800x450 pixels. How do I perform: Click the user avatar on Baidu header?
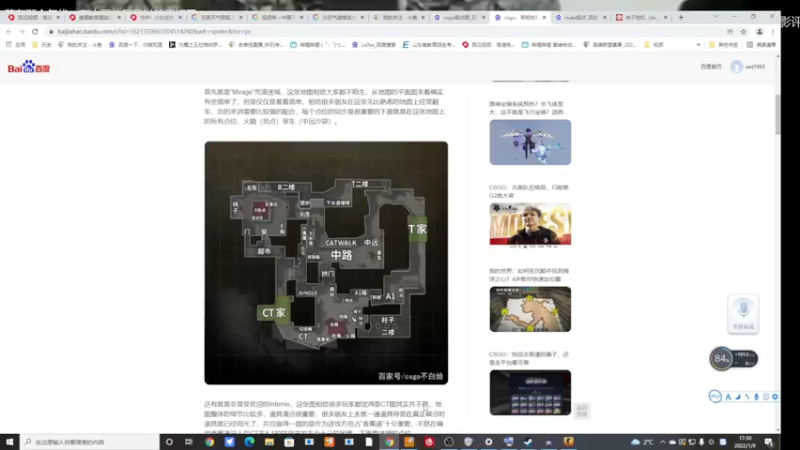pos(736,66)
